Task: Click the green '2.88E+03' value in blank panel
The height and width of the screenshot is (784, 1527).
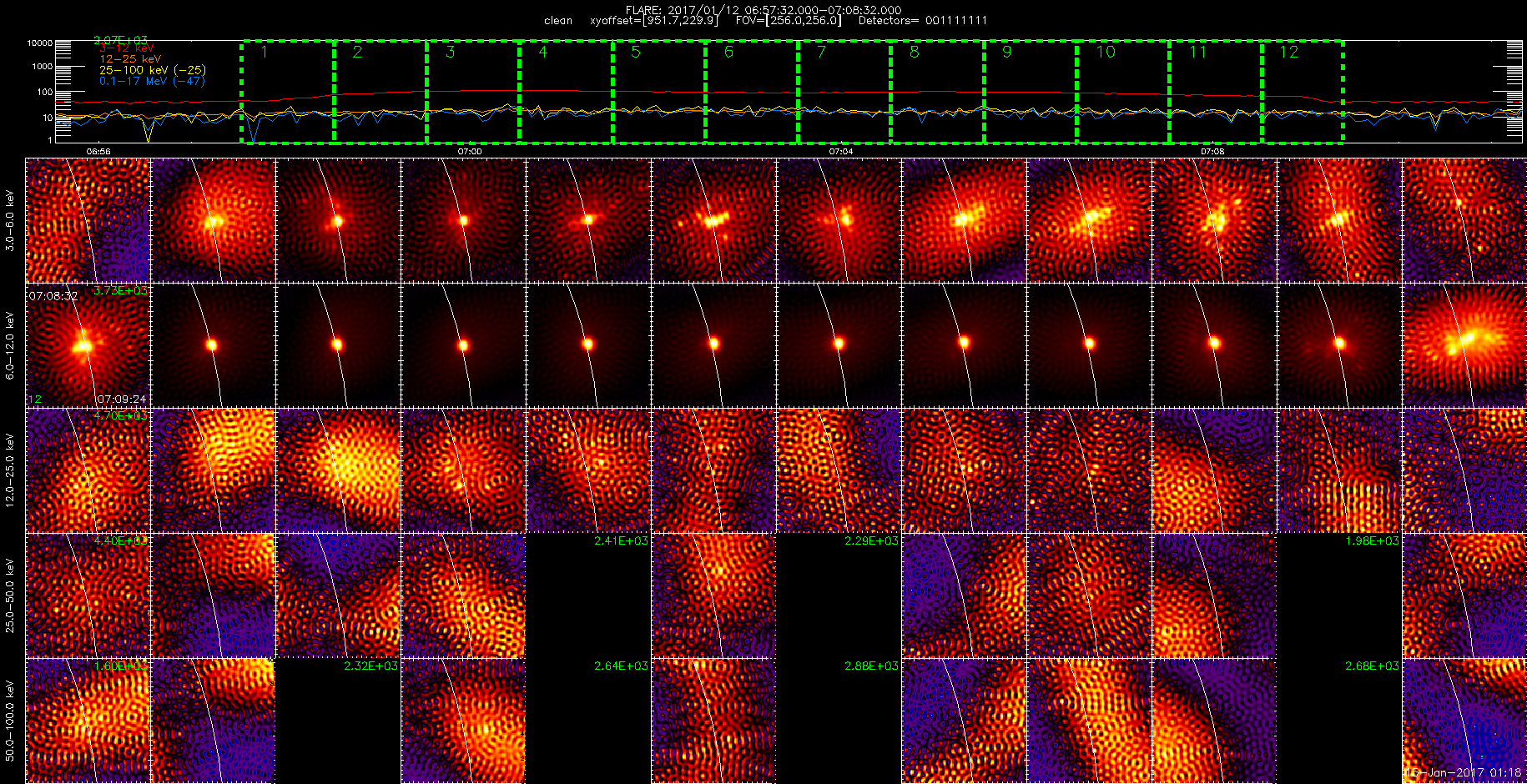Action: coord(871,666)
